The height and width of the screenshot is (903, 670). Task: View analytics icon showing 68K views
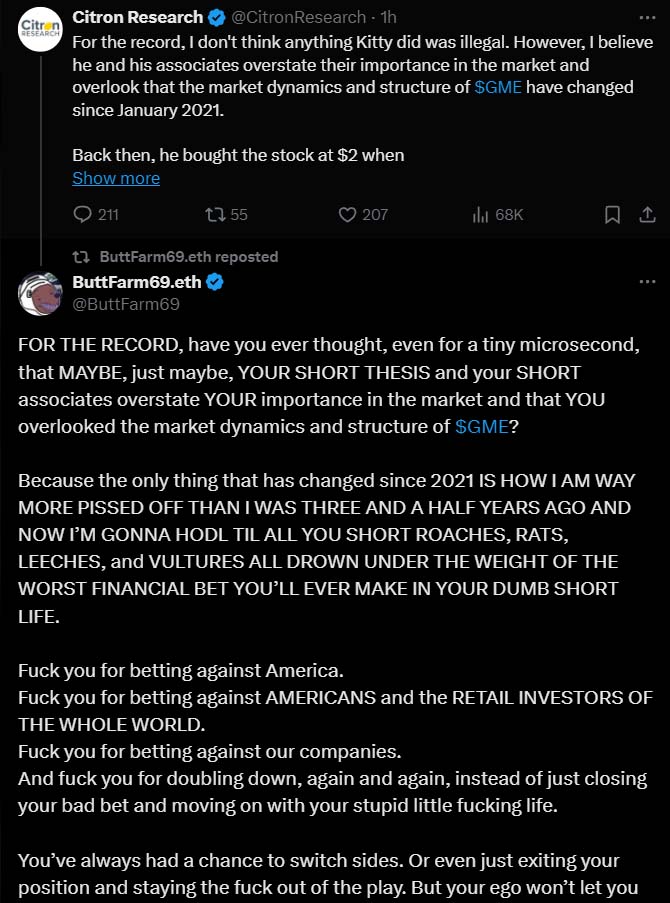click(x=479, y=215)
